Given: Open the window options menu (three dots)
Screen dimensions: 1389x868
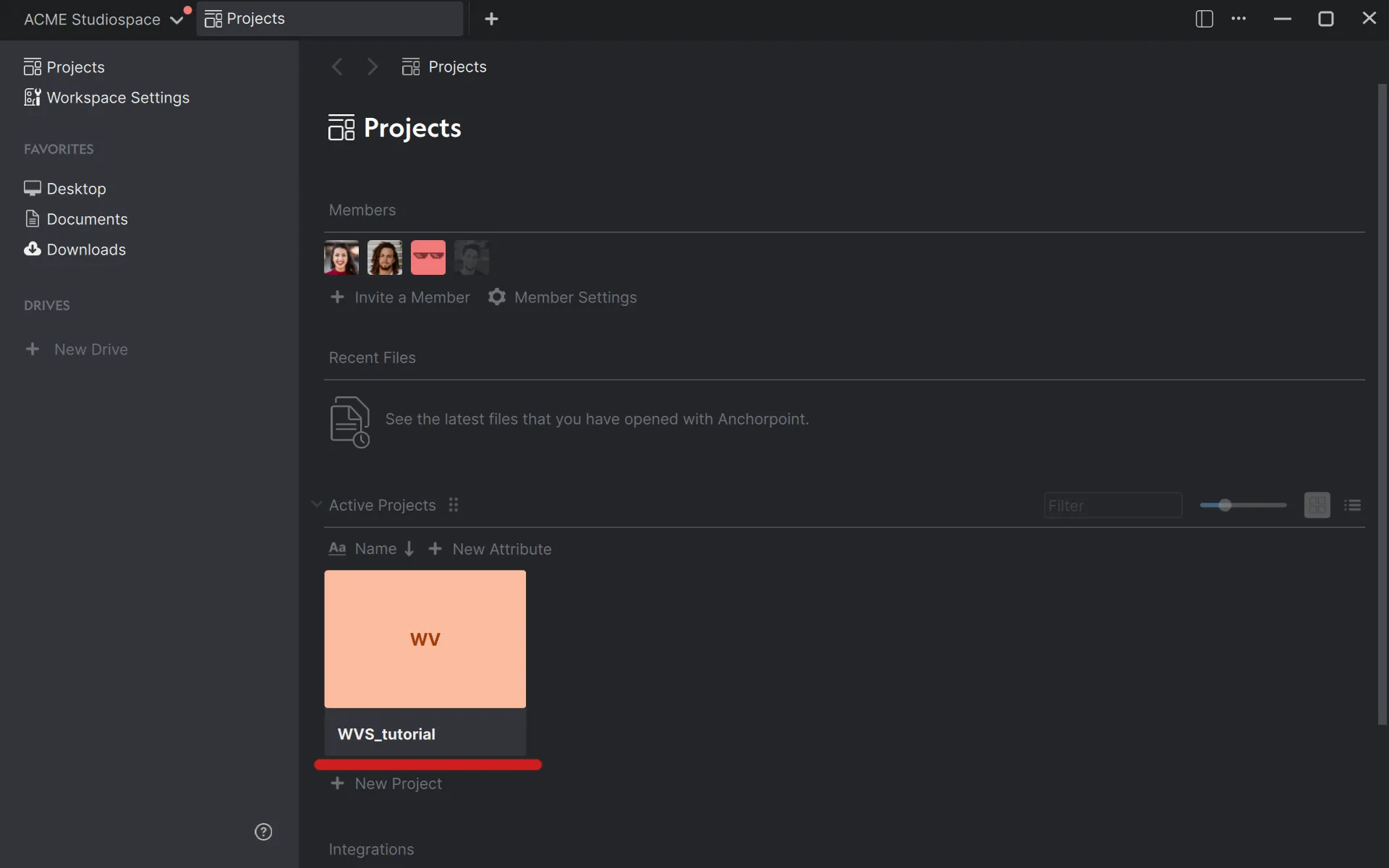Looking at the screenshot, I should point(1239,19).
